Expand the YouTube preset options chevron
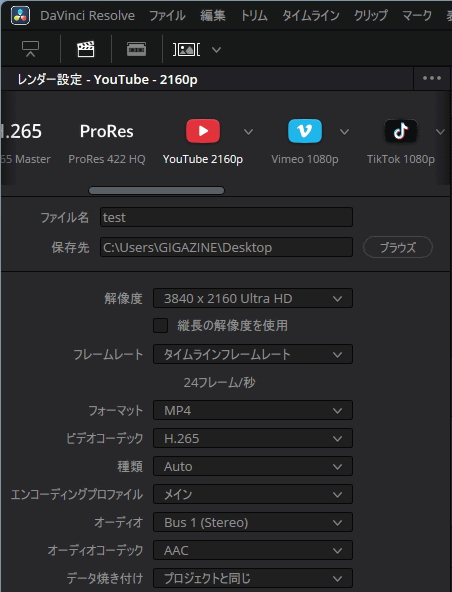Image resolution: width=452 pixels, height=592 pixels. [x=248, y=132]
